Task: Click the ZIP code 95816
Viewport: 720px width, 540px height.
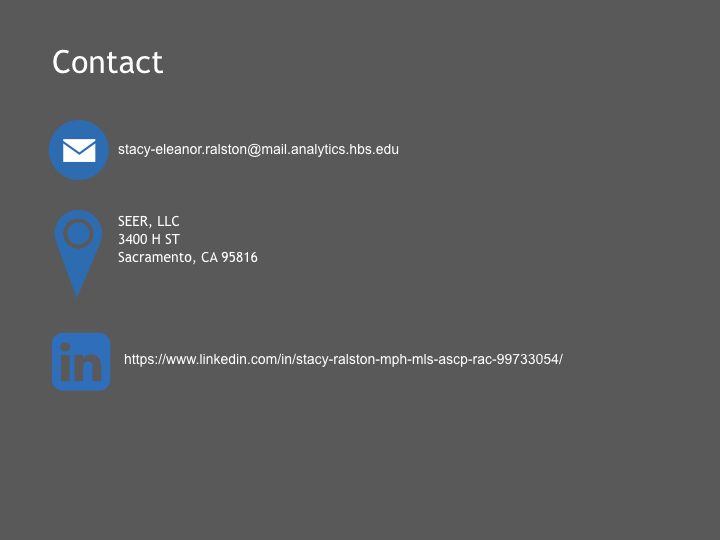Action: [x=239, y=257]
